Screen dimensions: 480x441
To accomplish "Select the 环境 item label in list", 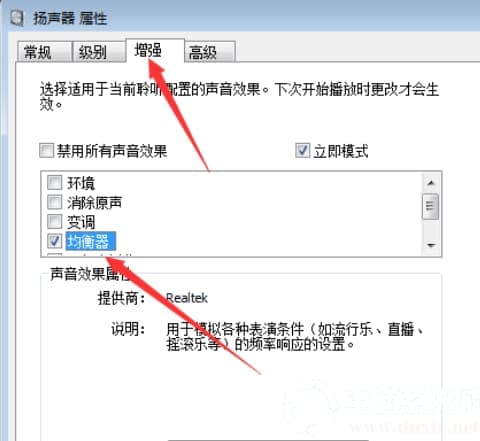I will click(x=81, y=183).
